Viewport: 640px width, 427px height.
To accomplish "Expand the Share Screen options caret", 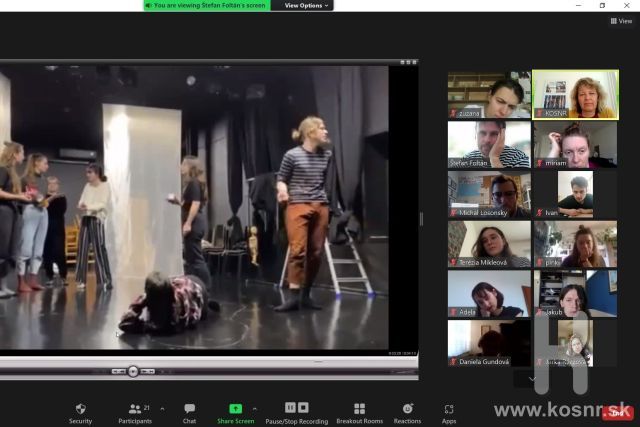I will [x=254, y=408].
